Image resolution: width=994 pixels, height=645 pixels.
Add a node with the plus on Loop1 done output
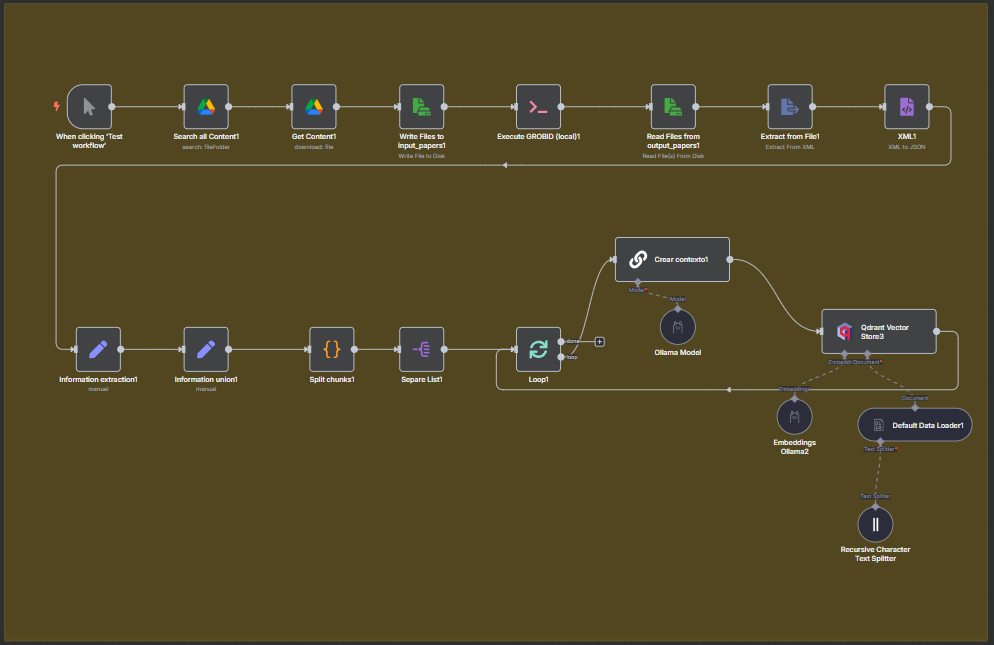point(600,342)
